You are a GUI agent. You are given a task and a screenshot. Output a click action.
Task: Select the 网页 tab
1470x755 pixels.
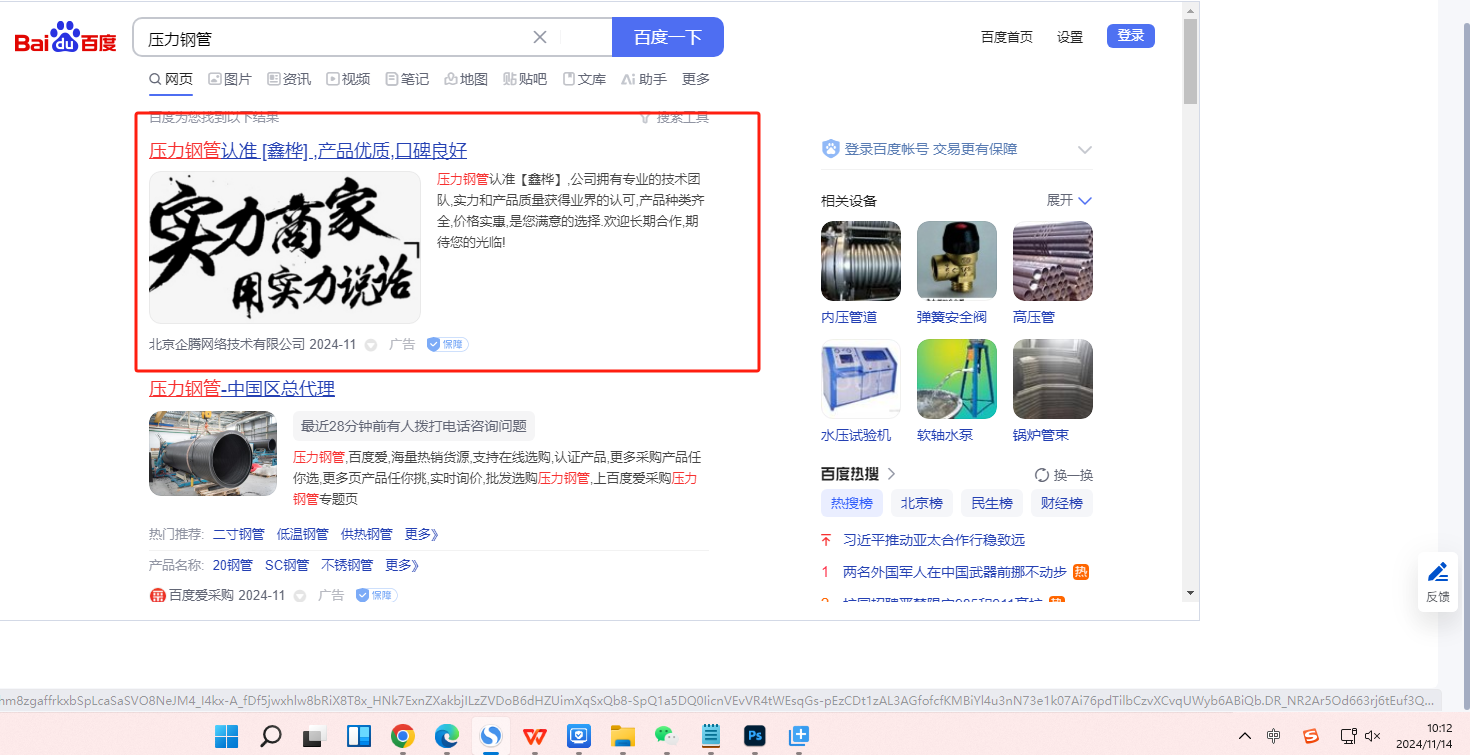(171, 79)
